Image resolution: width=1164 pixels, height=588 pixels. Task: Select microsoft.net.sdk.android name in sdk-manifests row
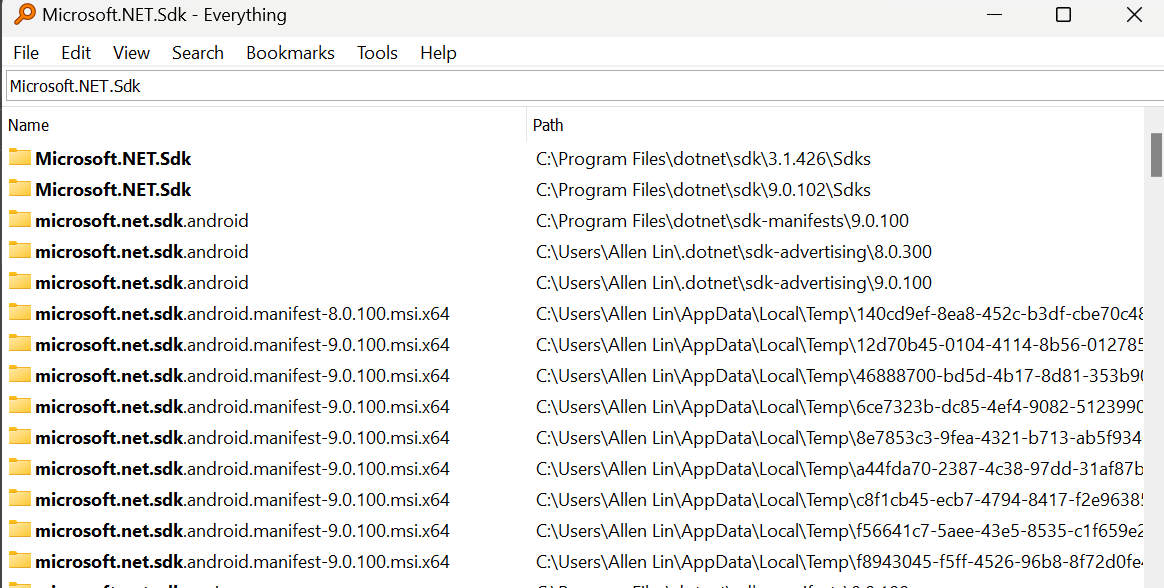[x=142, y=220]
